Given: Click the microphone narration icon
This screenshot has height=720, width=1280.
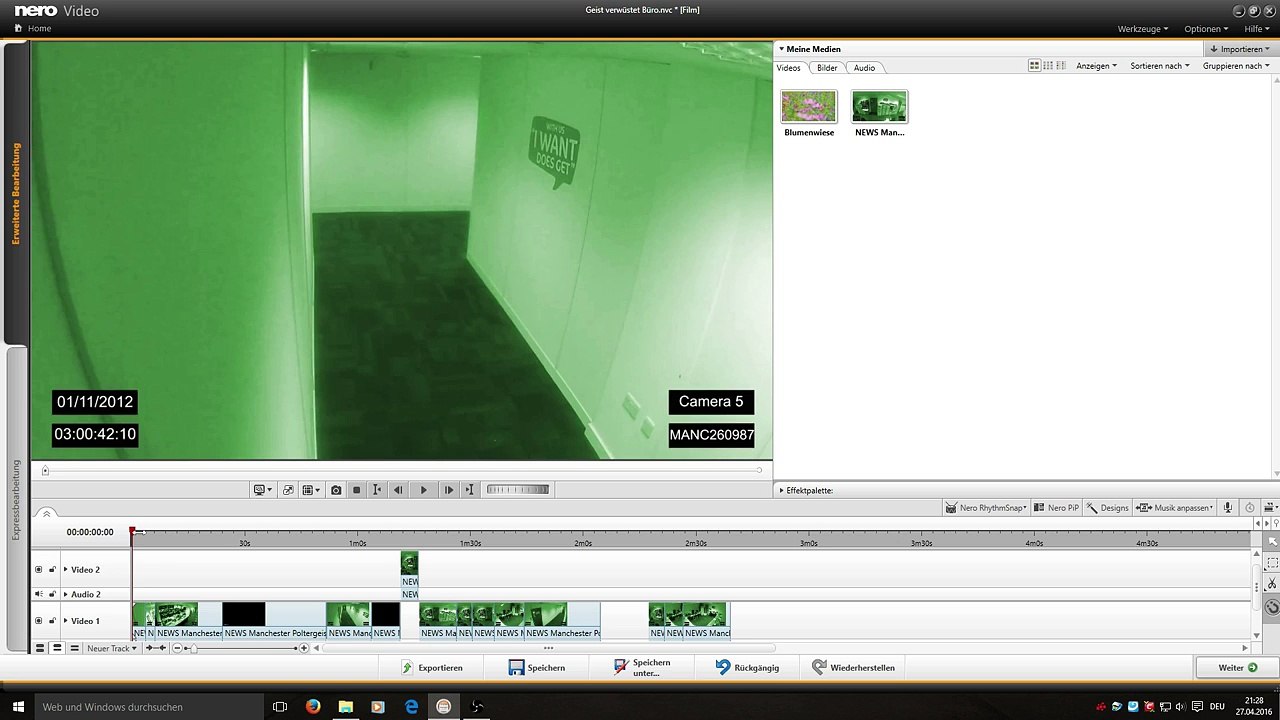Looking at the screenshot, I should coord(1228,508).
